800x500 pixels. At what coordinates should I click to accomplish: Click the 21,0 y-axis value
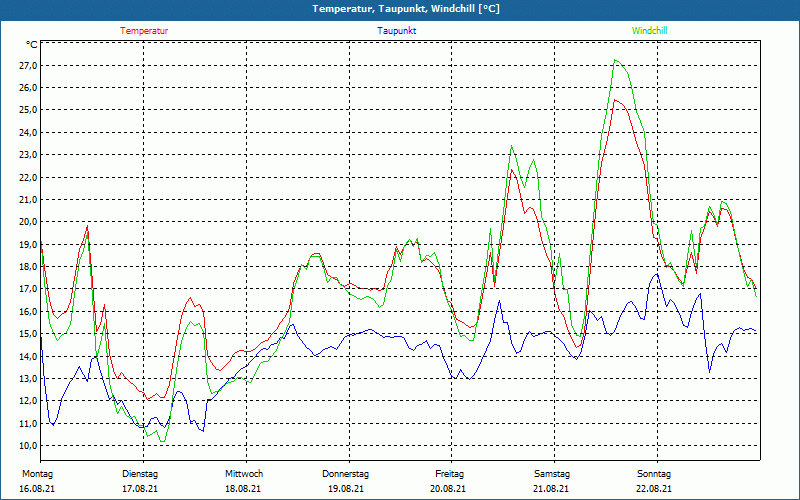(28, 199)
